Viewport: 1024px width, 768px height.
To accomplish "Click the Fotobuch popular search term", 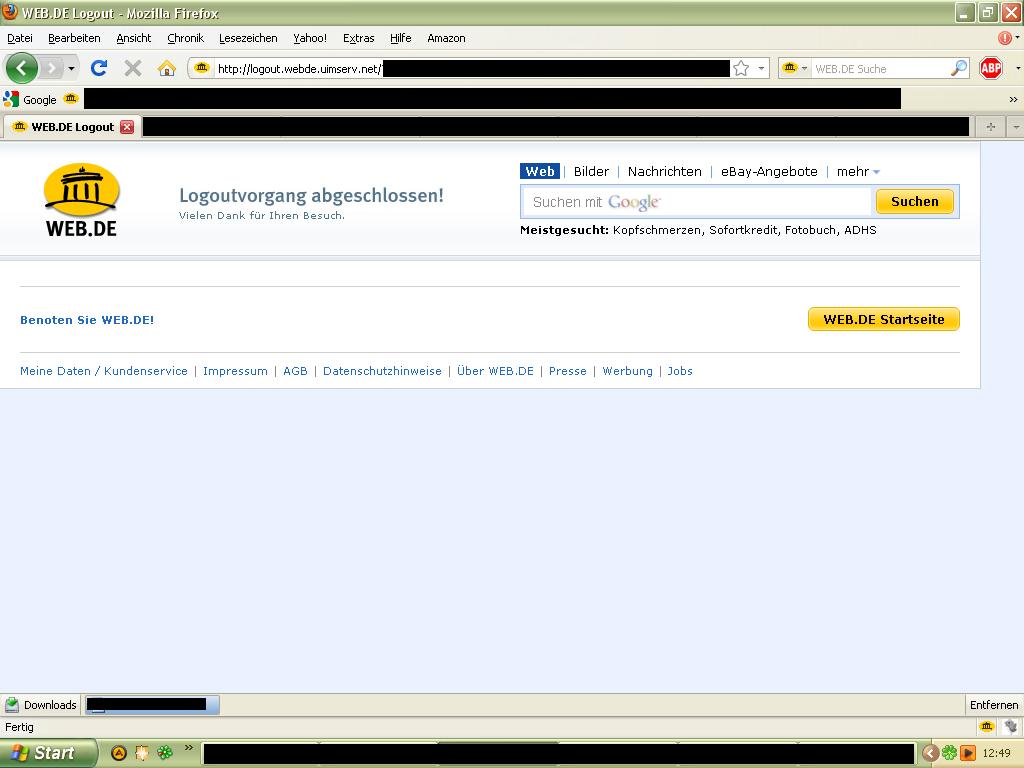I will [810, 230].
